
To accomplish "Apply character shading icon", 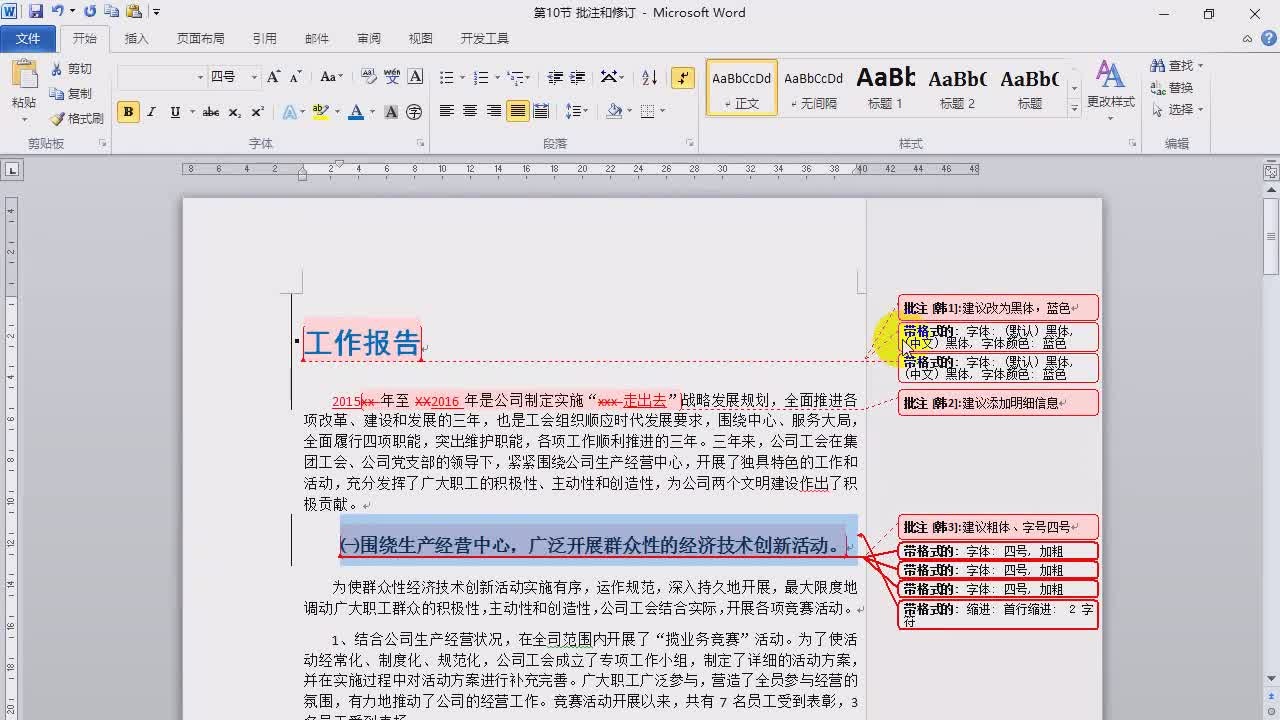I will (391, 112).
